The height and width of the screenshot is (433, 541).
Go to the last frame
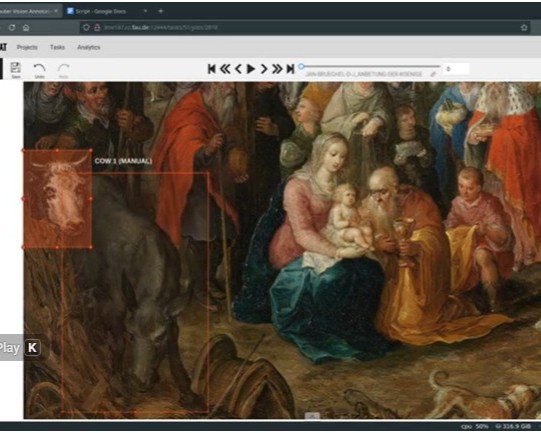click(x=290, y=69)
